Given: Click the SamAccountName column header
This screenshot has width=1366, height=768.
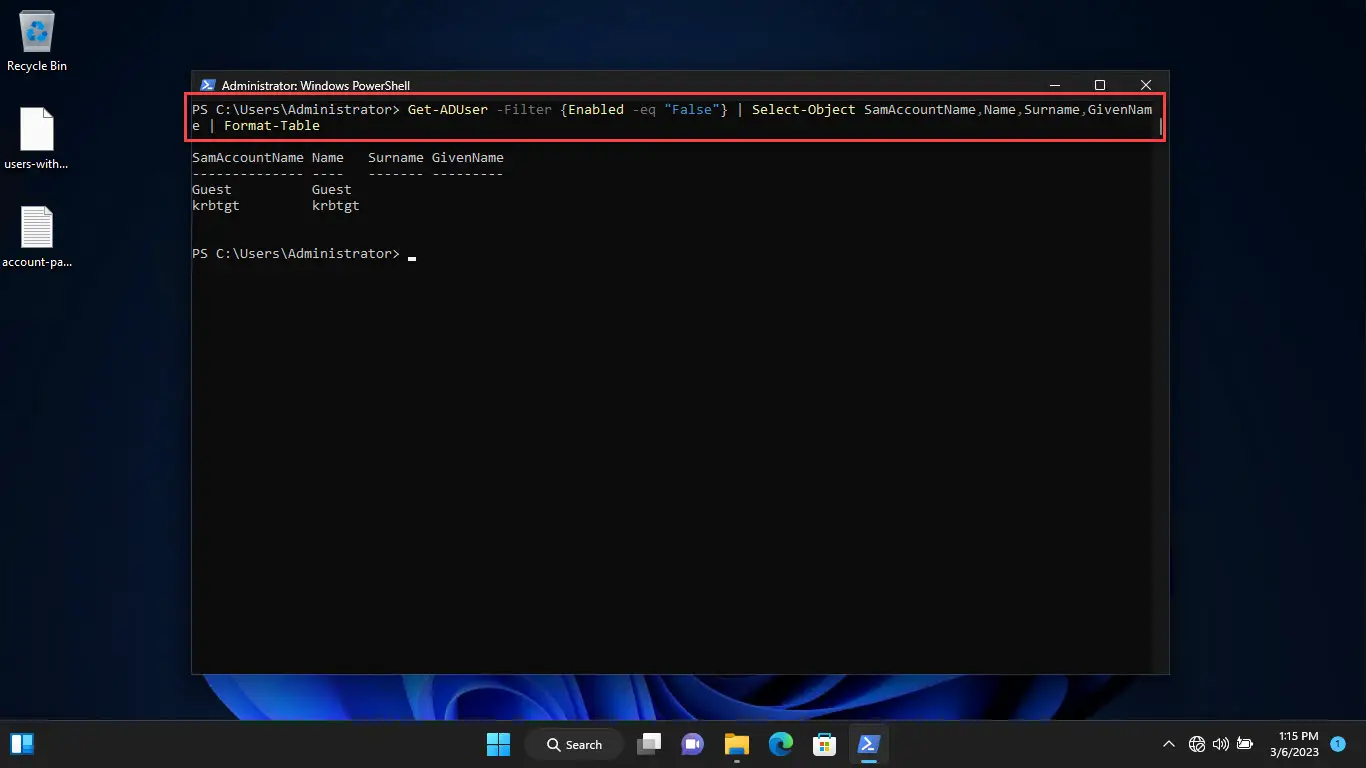Looking at the screenshot, I should tap(248, 157).
